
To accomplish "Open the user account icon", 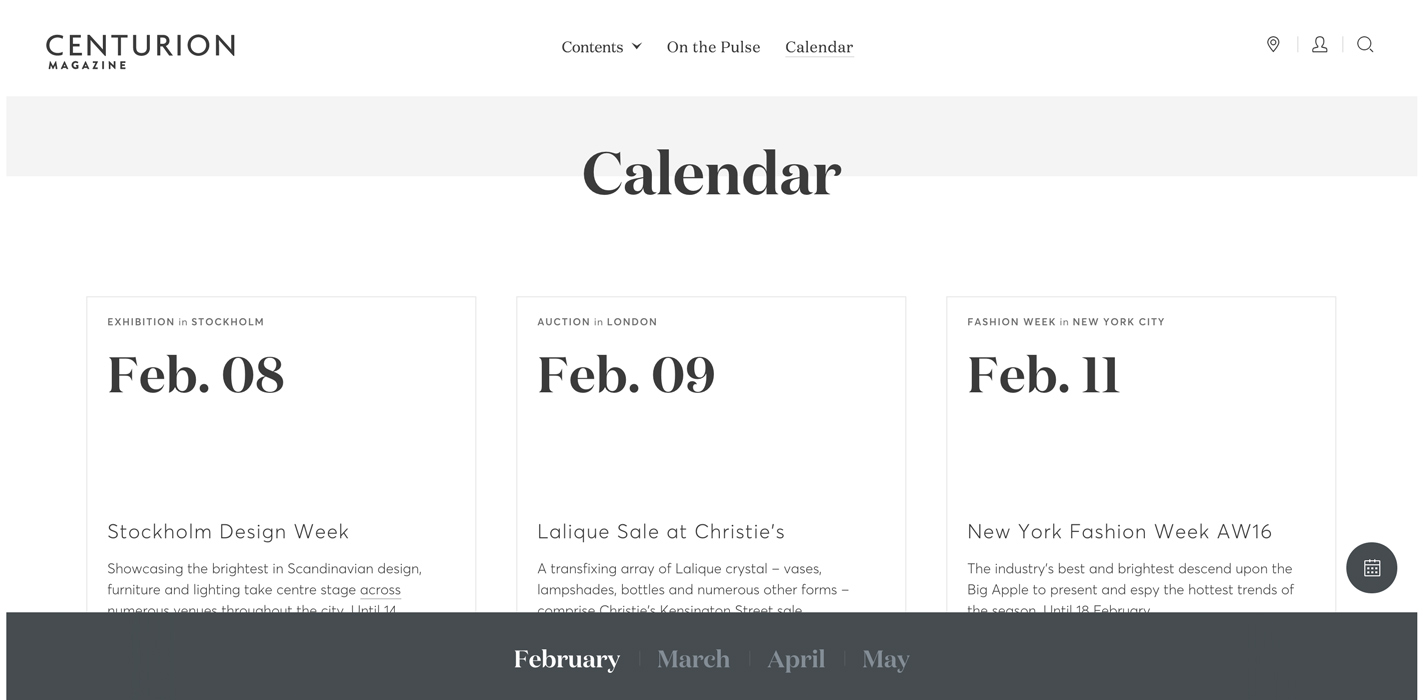I will [x=1320, y=44].
